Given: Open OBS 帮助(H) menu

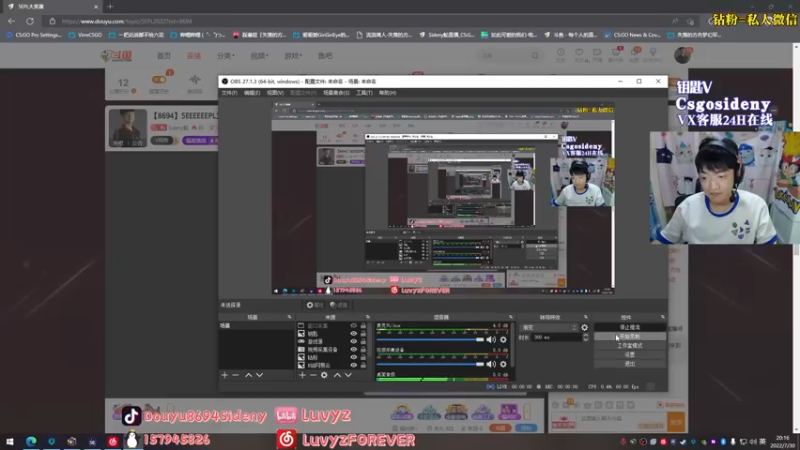Looking at the screenshot, I should tap(387, 93).
